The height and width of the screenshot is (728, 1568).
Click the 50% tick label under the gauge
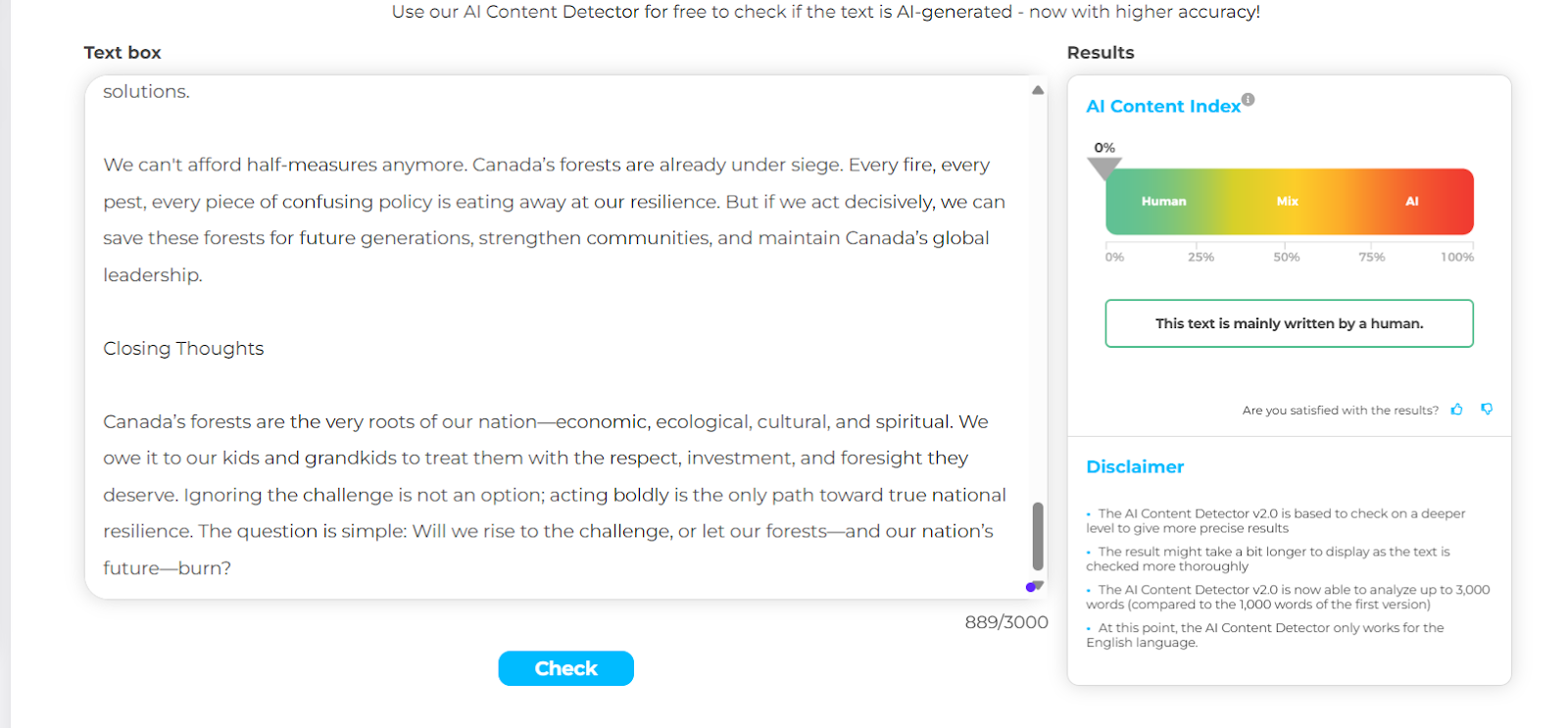click(x=1286, y=258)
